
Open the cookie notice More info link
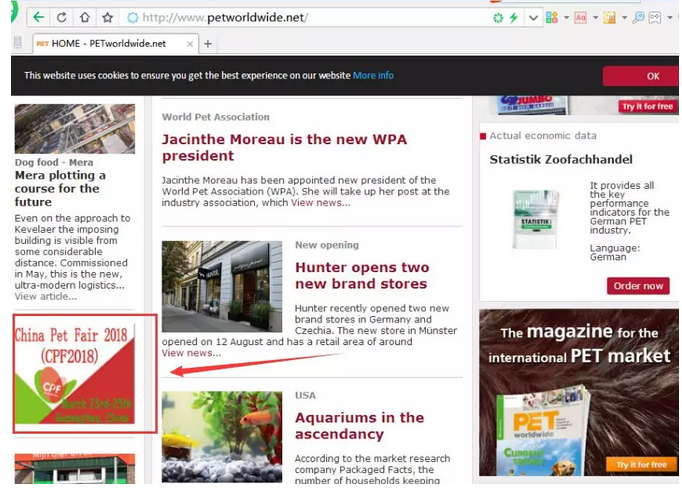click(373, 76)
